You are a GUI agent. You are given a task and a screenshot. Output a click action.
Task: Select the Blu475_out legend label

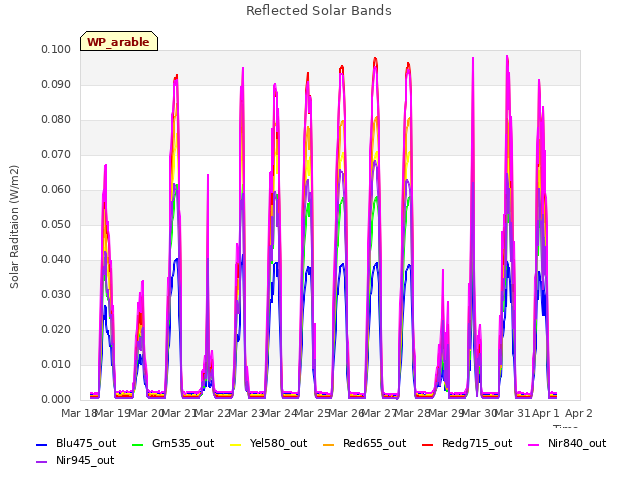[86, 444]
